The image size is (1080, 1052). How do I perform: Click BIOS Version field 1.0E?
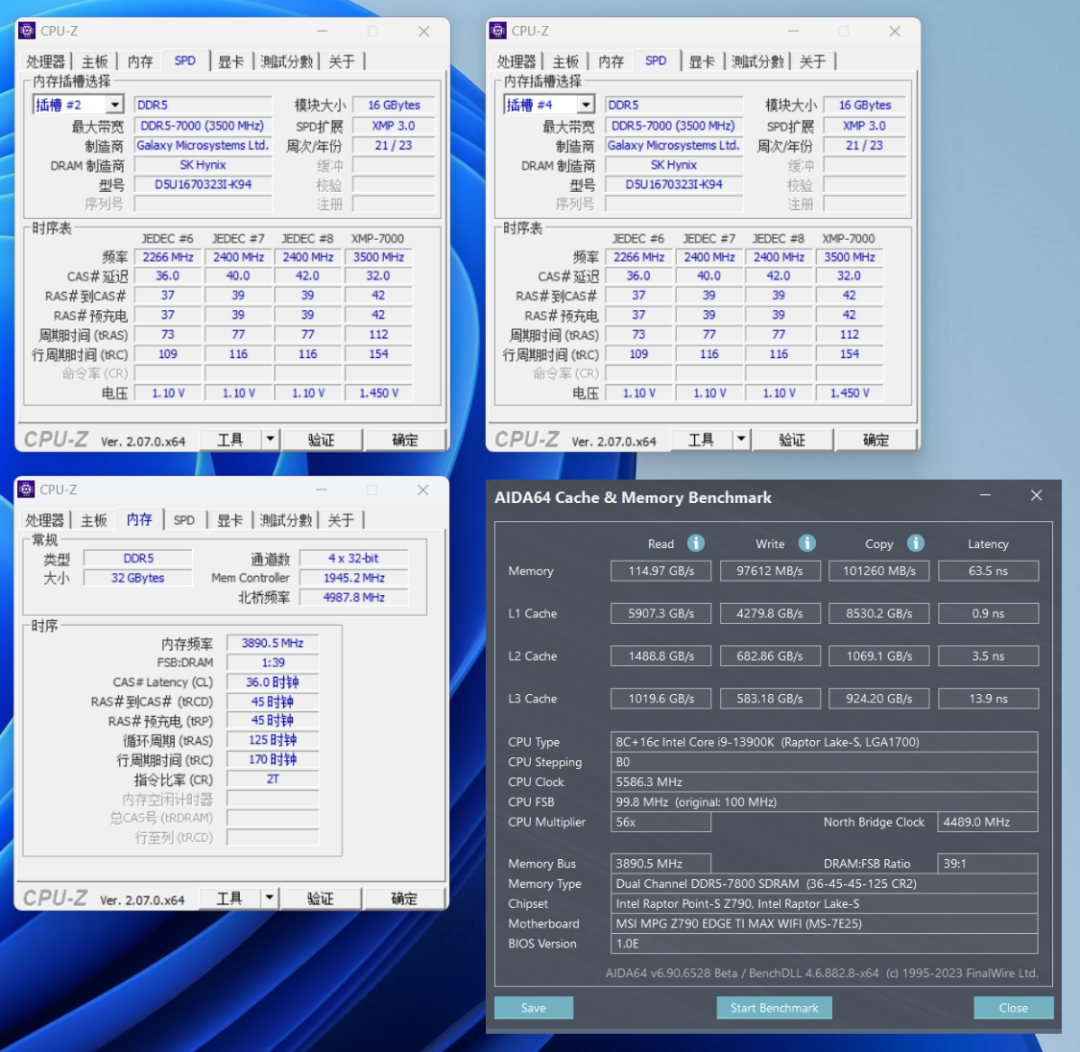824,943
